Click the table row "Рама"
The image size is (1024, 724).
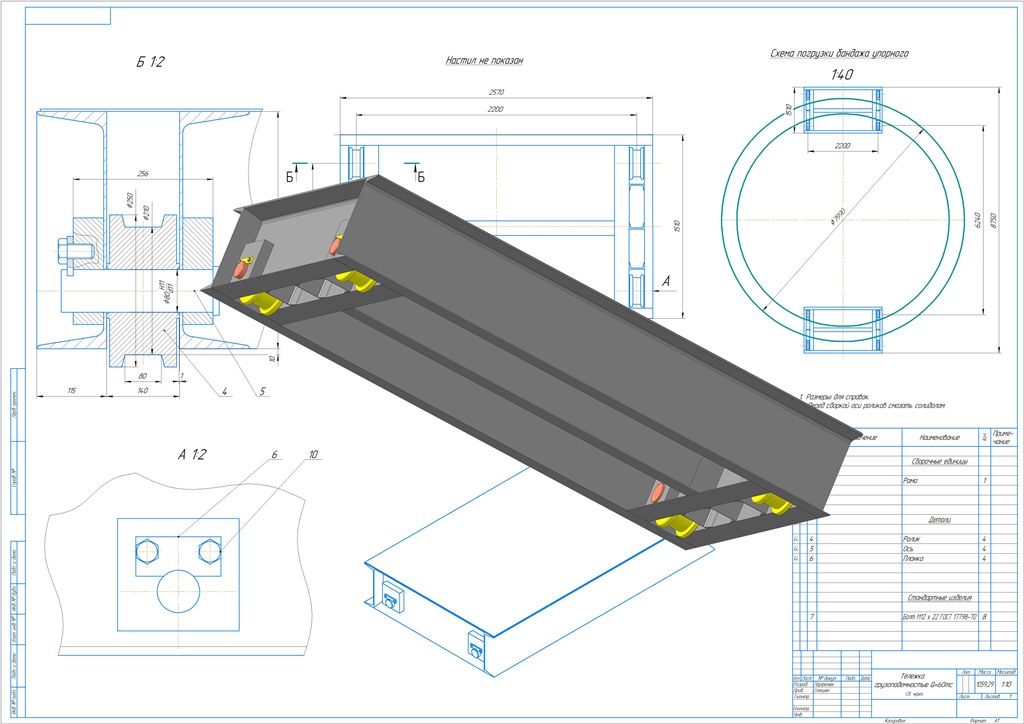(x=910, y=480)
